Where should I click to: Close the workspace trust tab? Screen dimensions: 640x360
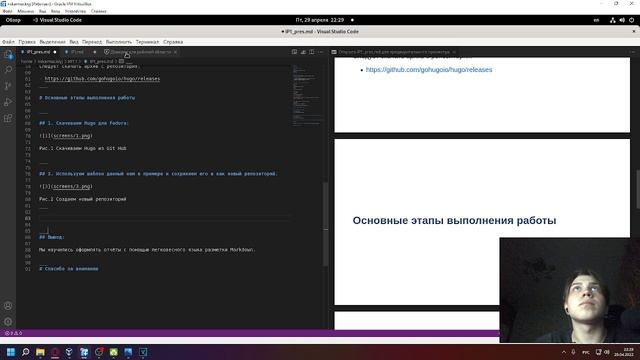[x=176, y=52]
